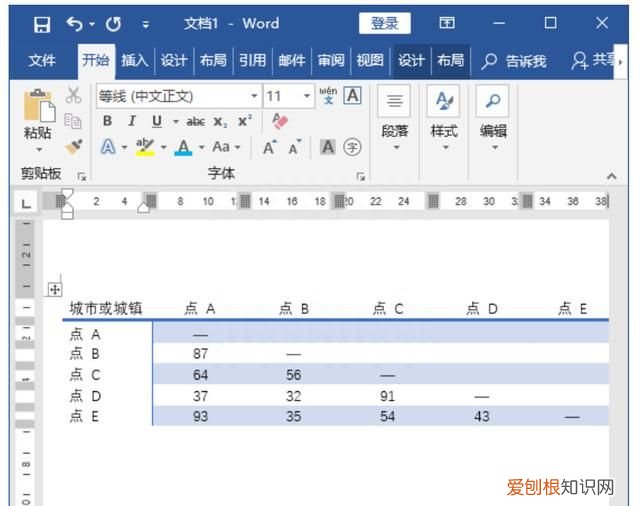640x506 pixels.
Task: Click the 点 E row label
Action: (x=84, y=416)
